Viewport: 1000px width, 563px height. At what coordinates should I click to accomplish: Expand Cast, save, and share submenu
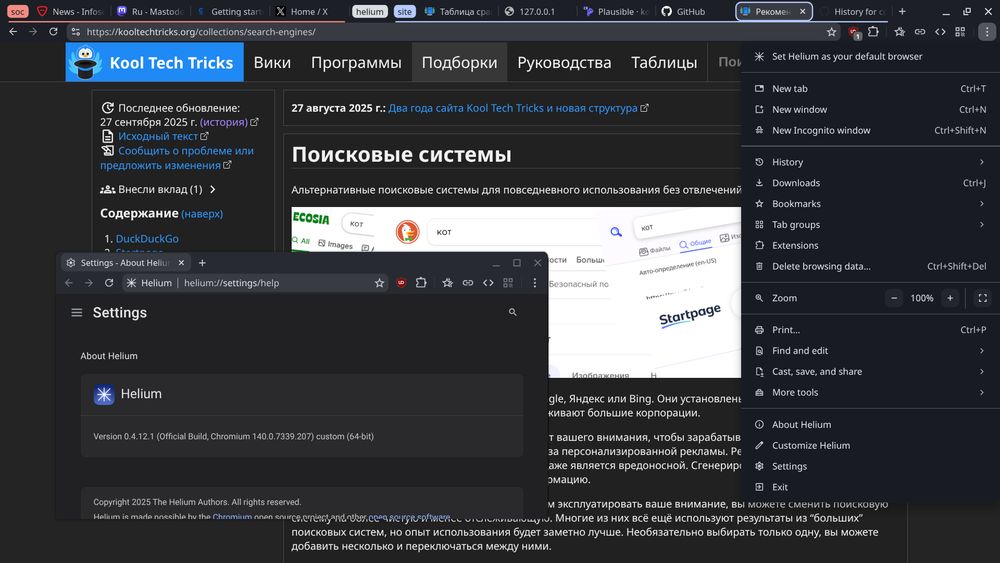coord(871,371)
